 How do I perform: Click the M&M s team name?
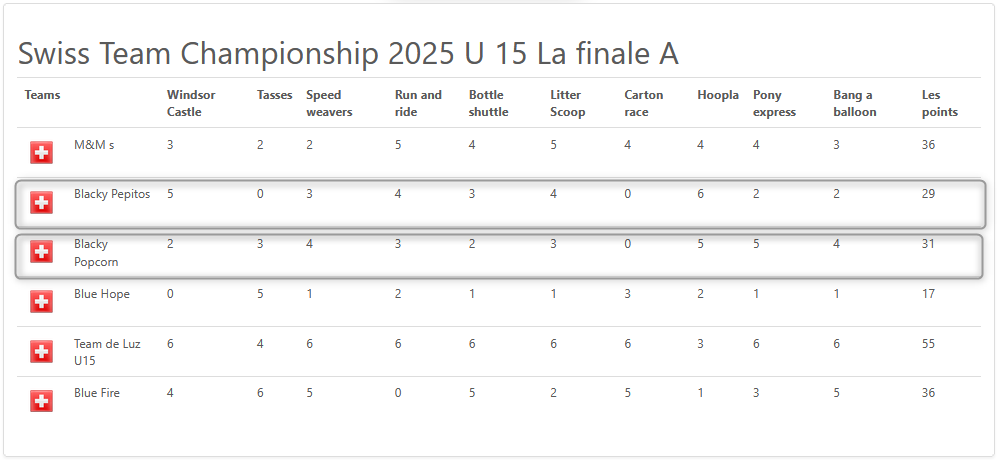94,145
